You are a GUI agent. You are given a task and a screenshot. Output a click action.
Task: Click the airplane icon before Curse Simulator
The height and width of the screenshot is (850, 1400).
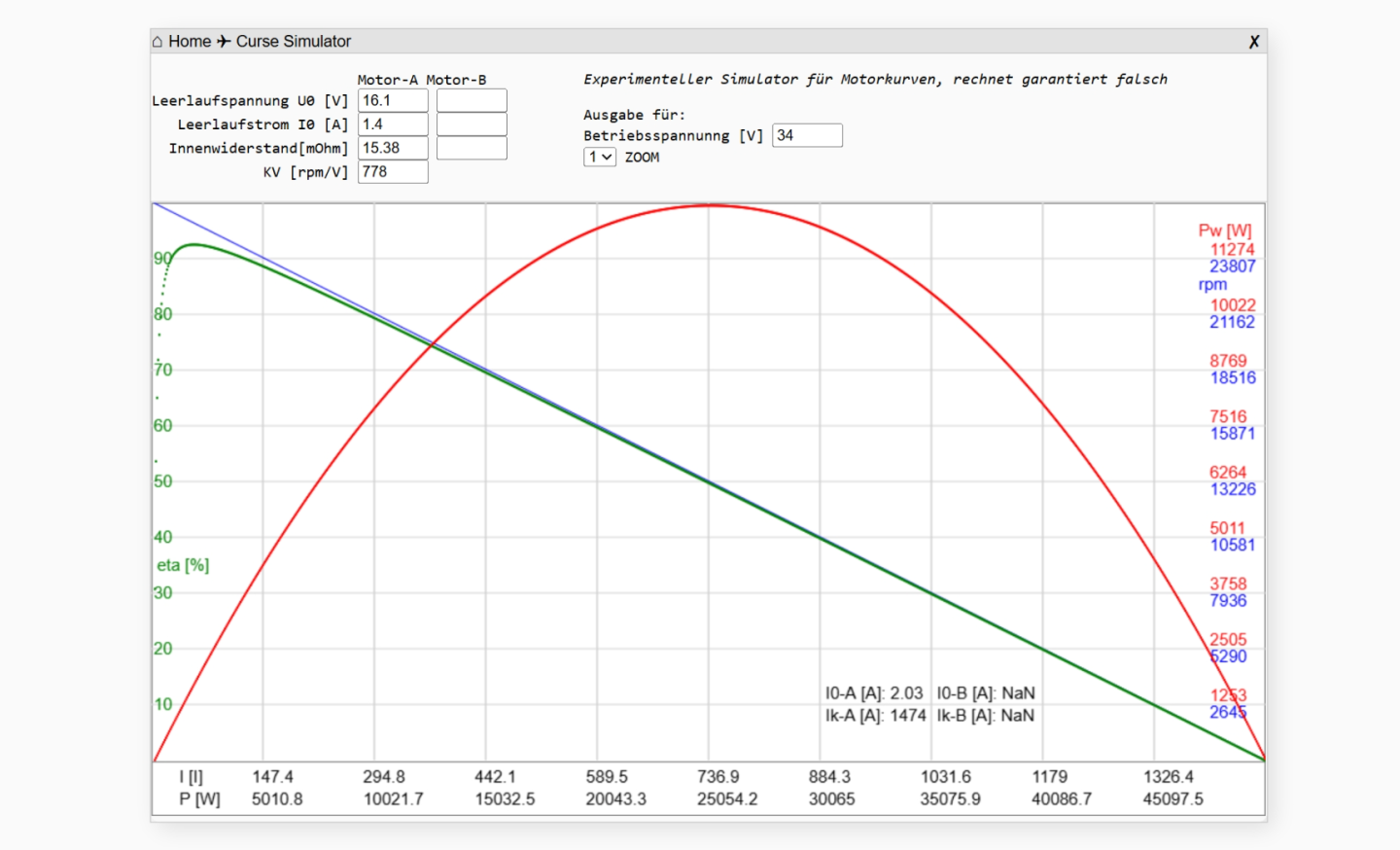coord(224,41)
